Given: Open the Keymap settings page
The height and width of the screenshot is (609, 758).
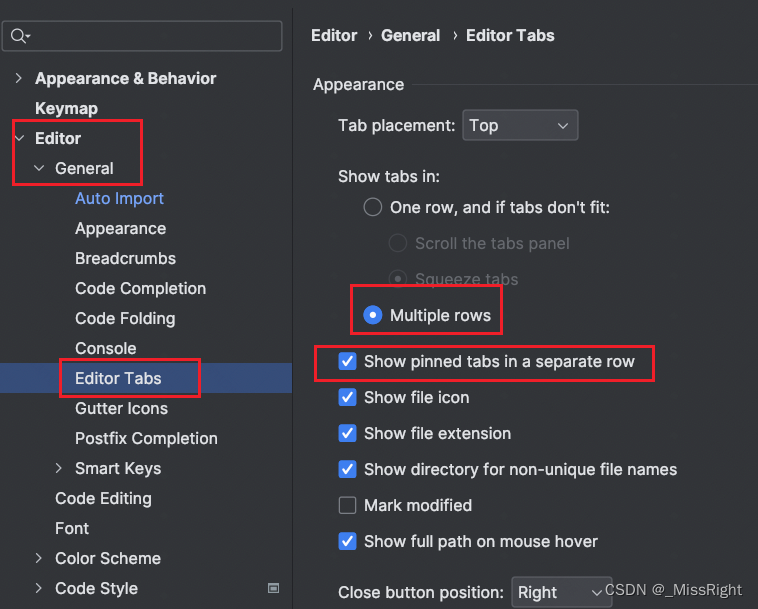Looking at the screenshot, I should tap(66, 108).
